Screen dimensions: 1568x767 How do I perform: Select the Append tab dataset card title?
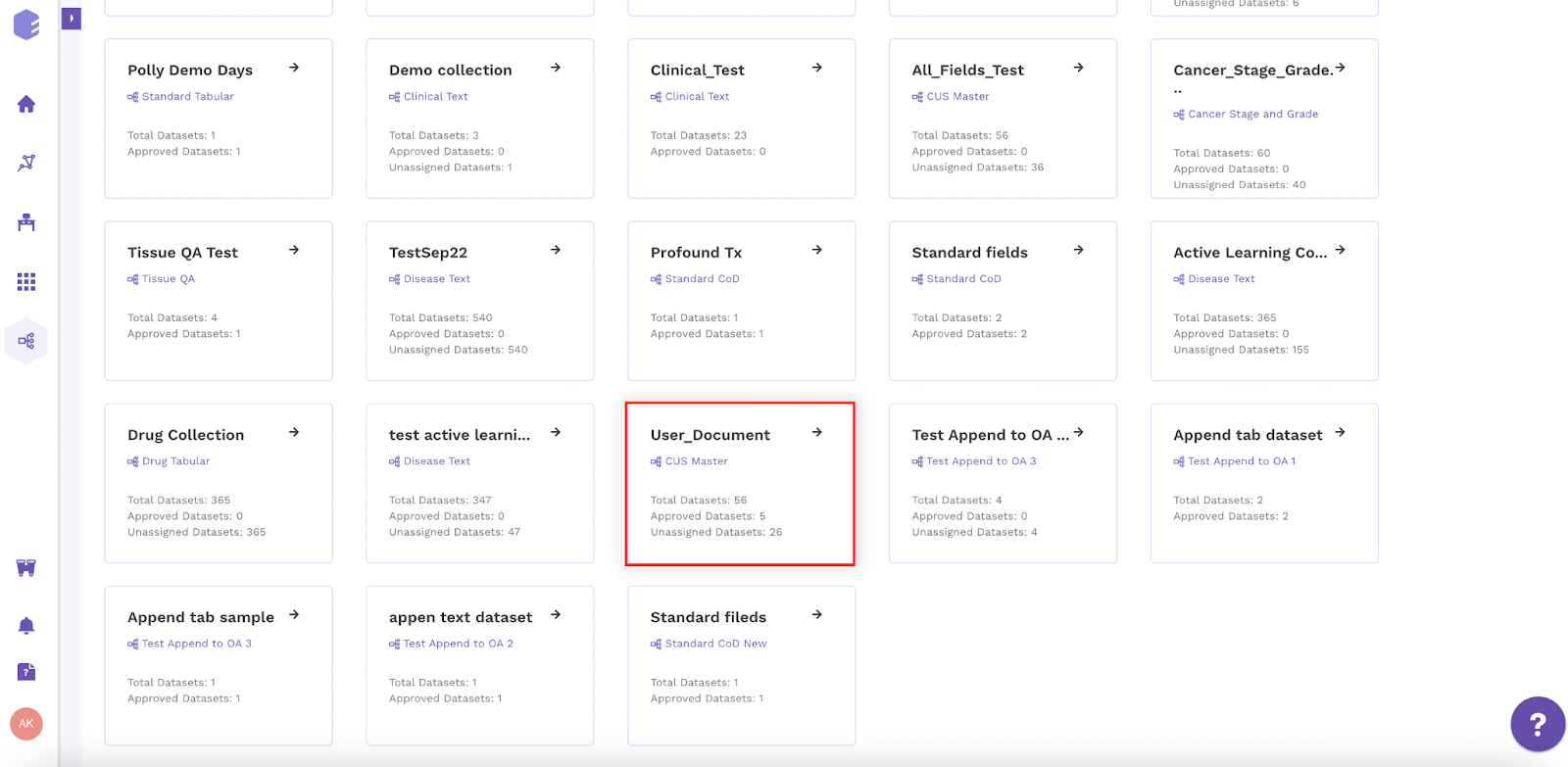click(1249, 435)
